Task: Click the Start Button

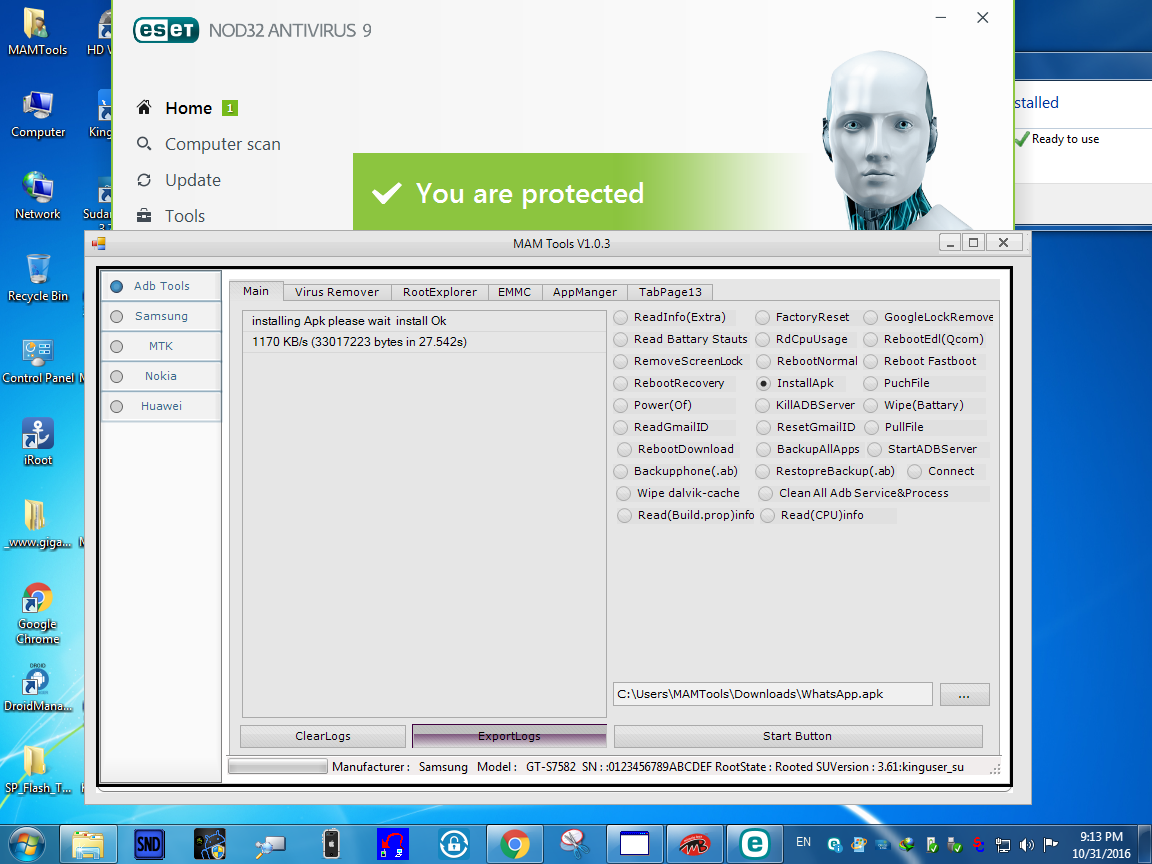Action: click(x=798, y=736)
